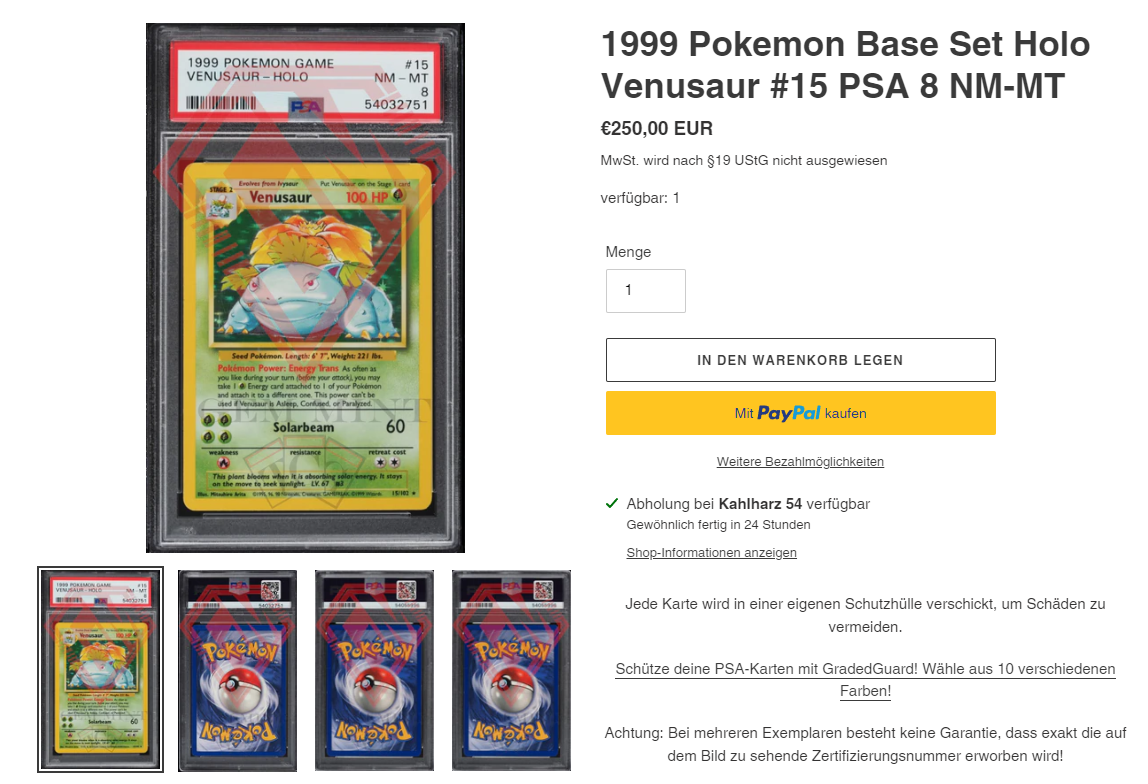The width and height of the screenshot is (1148, 784).
Task: Click the €250,00 EUR price text
Action: coord(657,129)
